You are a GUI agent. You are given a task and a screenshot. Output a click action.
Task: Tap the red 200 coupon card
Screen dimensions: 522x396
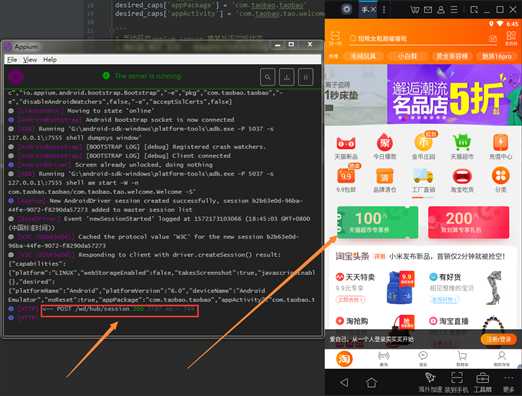[469, 222]
